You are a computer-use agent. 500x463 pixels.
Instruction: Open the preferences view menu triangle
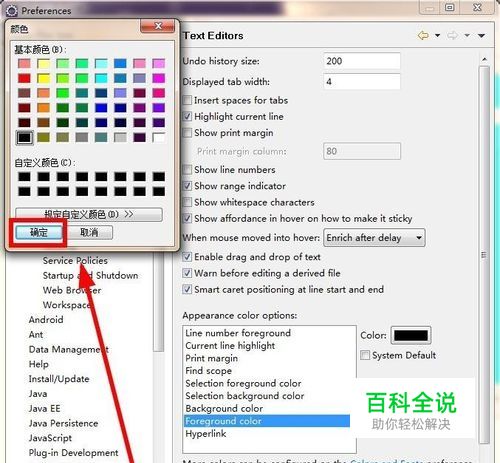[x=481, y=35]
